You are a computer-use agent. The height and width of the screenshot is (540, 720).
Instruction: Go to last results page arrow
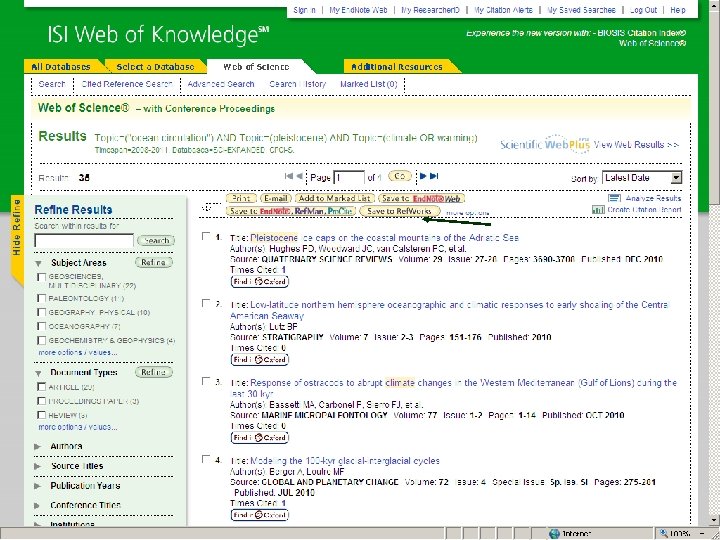(434, 176)
